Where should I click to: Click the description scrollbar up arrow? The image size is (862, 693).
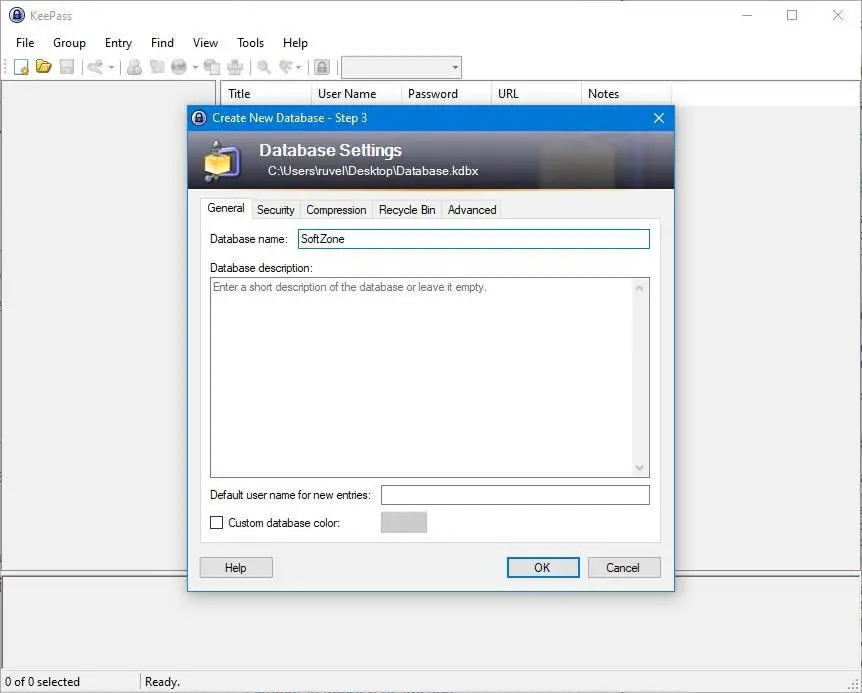tap(639, 288)
